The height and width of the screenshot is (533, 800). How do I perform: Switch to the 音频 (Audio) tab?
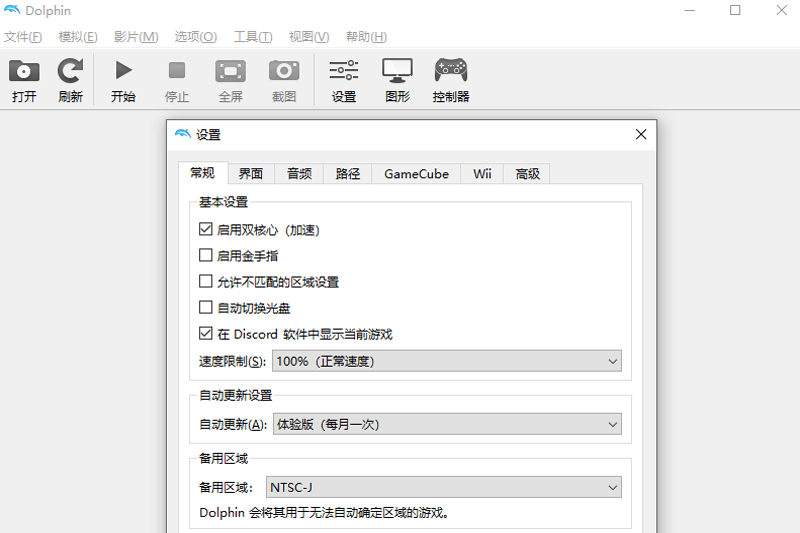(299, 174)
